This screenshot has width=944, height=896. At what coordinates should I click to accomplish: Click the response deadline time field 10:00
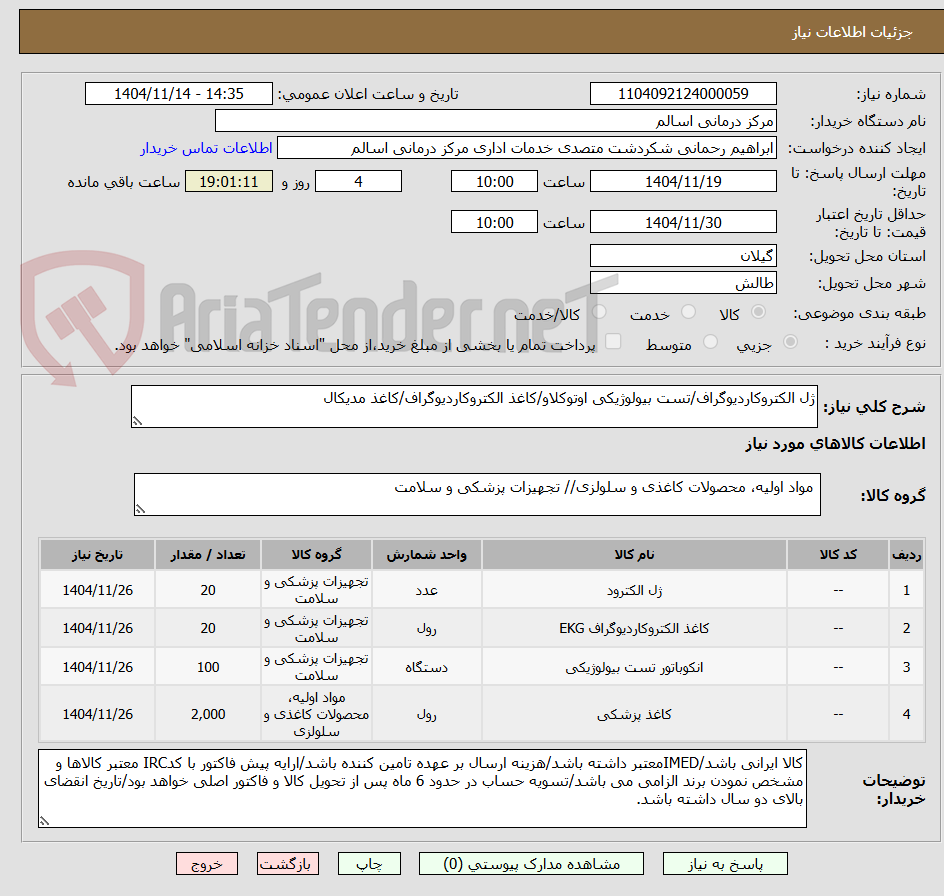pyautogui.click(x=494, y=181)
